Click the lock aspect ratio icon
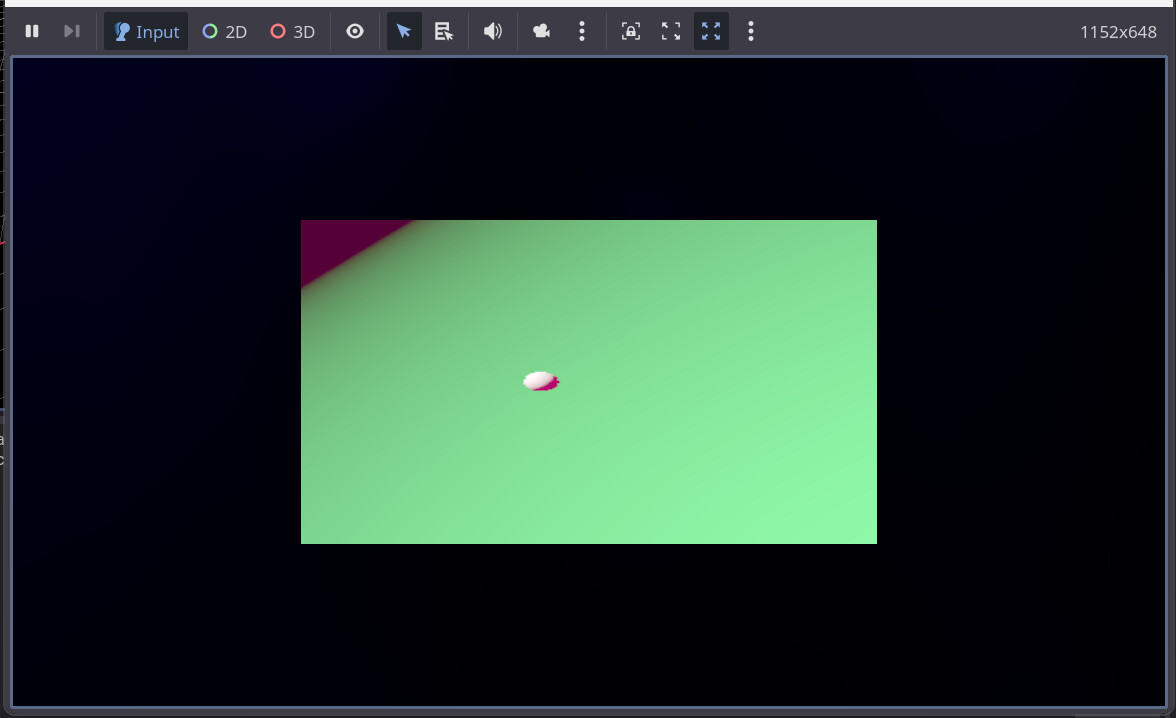This screenshot has width=1176, height=718. 631,31
